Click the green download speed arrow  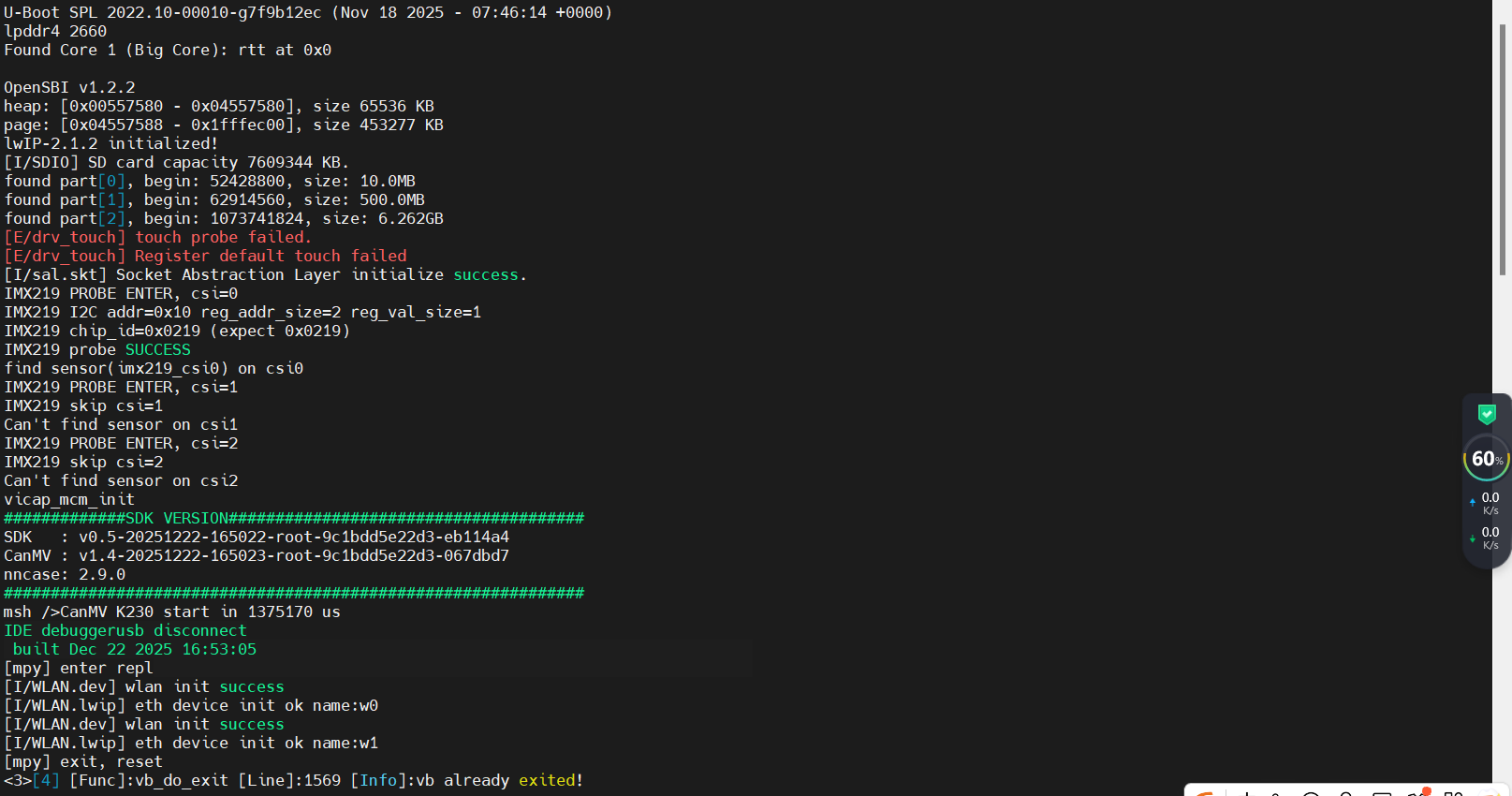pos(1473,538)
